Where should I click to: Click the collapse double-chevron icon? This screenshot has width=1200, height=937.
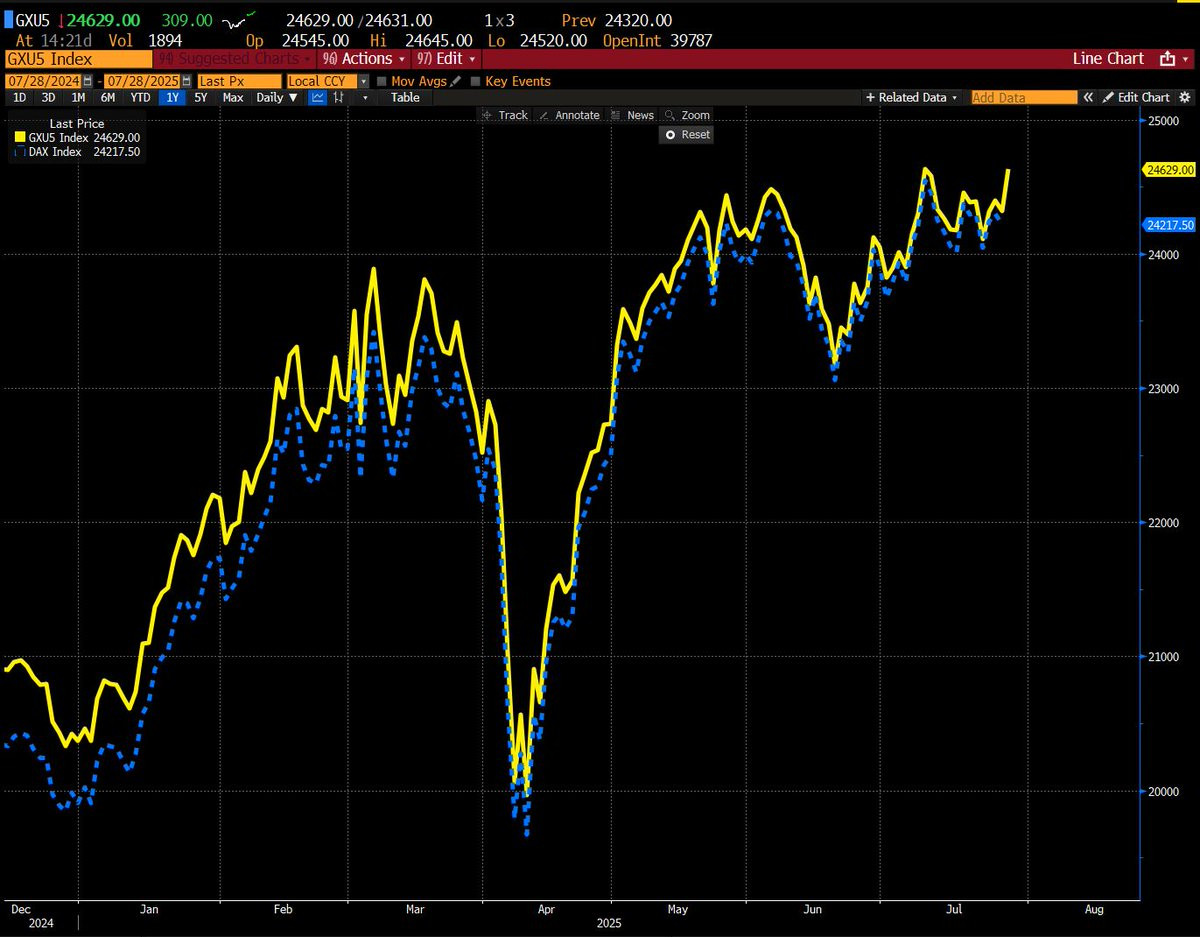pyautogui.click(x=1088, y=97)
